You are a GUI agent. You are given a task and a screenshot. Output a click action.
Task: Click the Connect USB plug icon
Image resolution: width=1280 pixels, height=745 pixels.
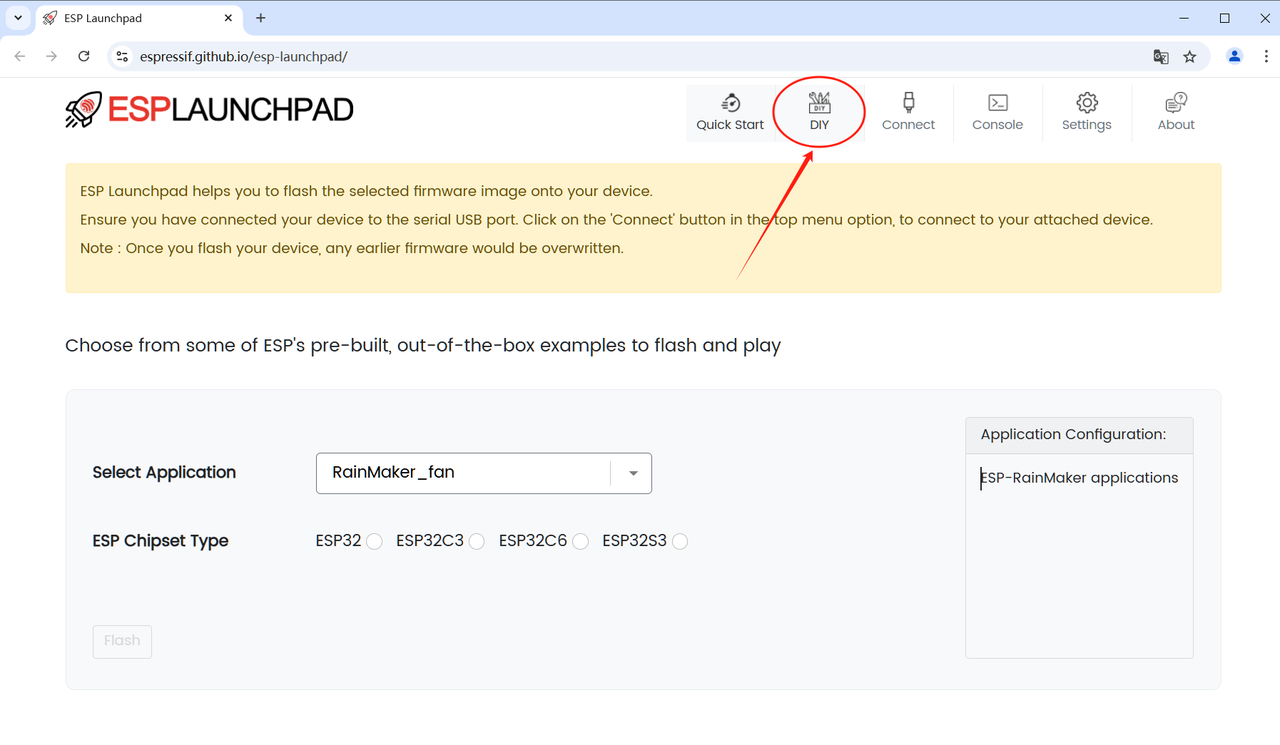pos(908,102)
